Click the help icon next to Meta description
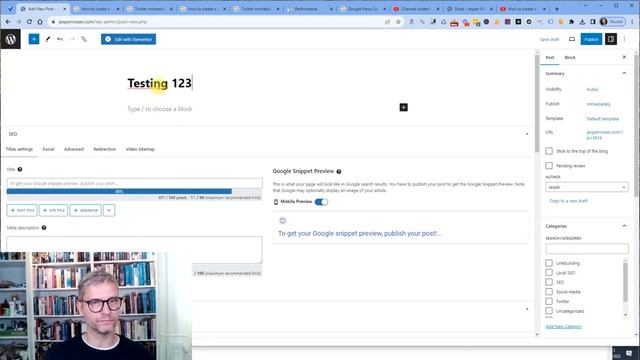This screenshot has width=640, height=360. [44, 227]
